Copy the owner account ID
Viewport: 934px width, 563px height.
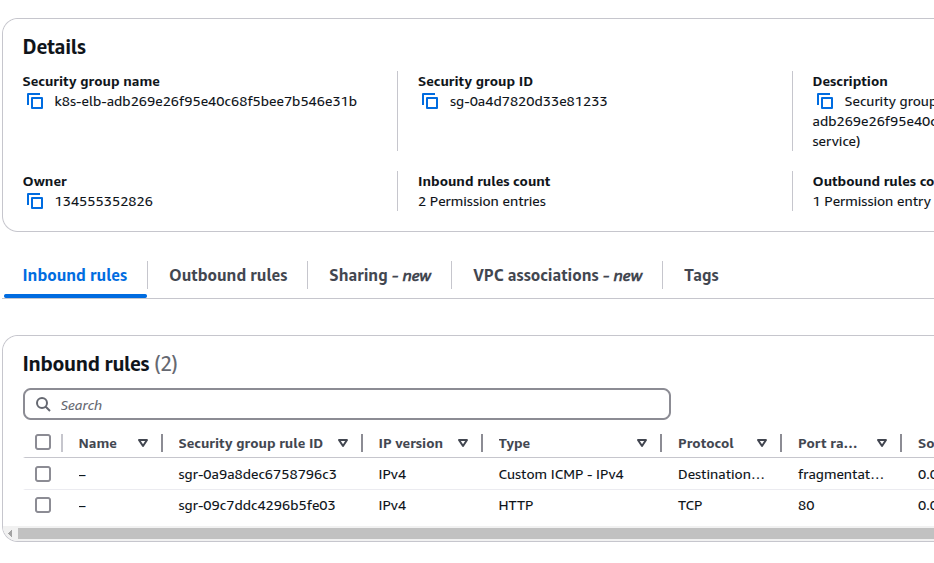[35, 202]
